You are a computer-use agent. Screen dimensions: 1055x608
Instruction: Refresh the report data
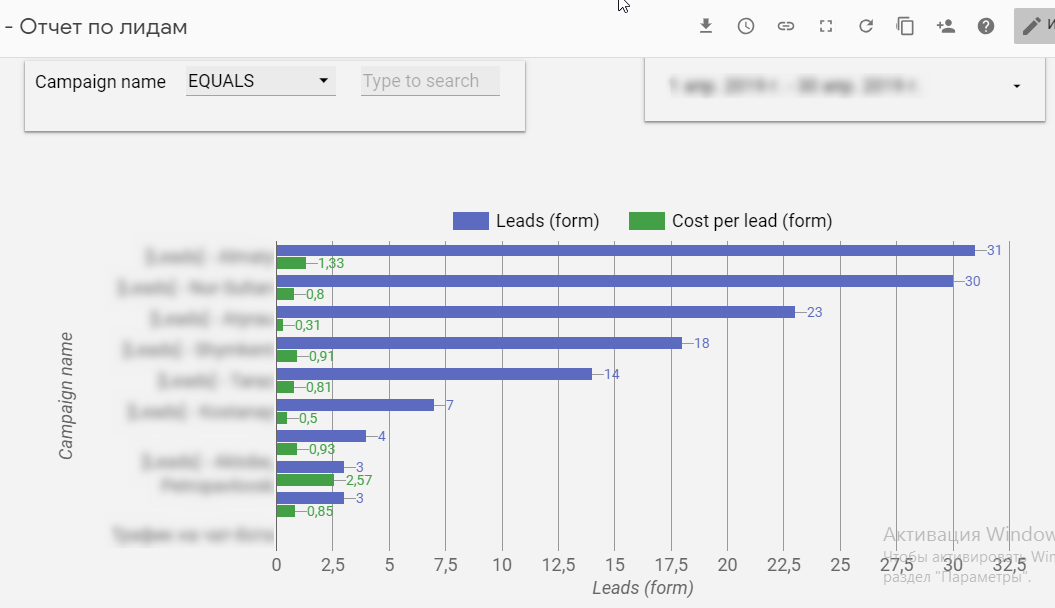tap(866, 27)
